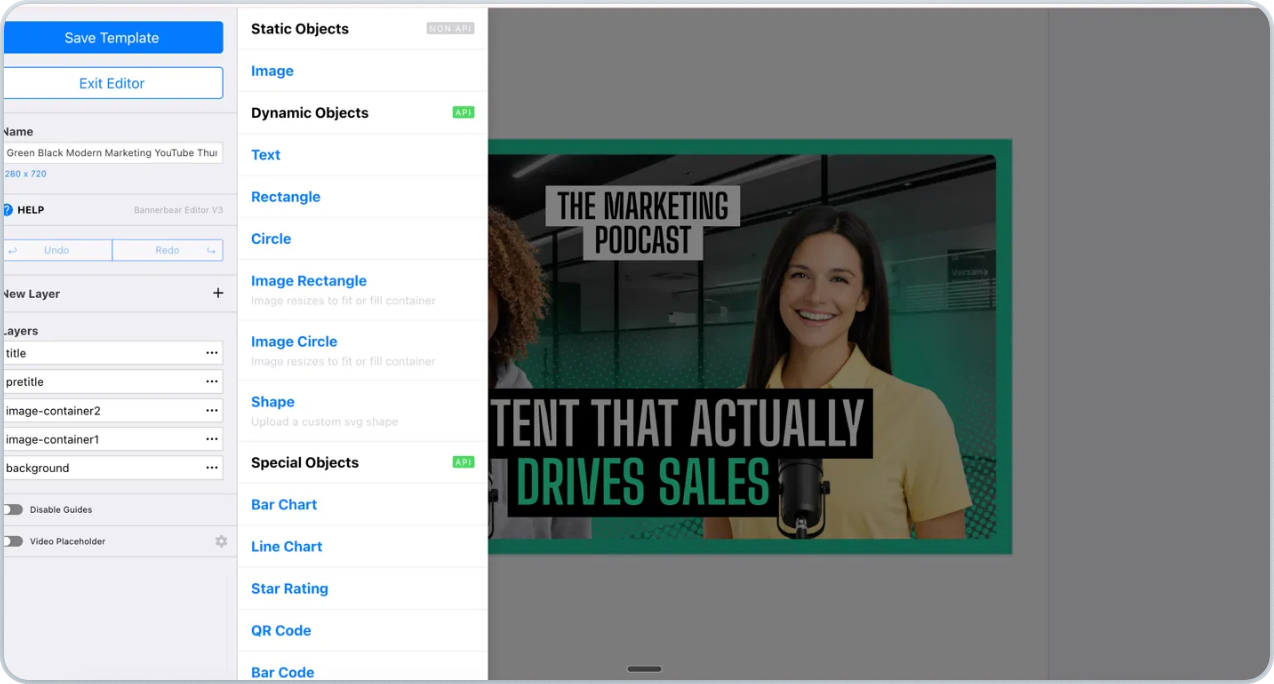This screenshot has width=1274, height=684.
Task: Open options menu for image-container1 layer
Action: [x=212, y=439]
